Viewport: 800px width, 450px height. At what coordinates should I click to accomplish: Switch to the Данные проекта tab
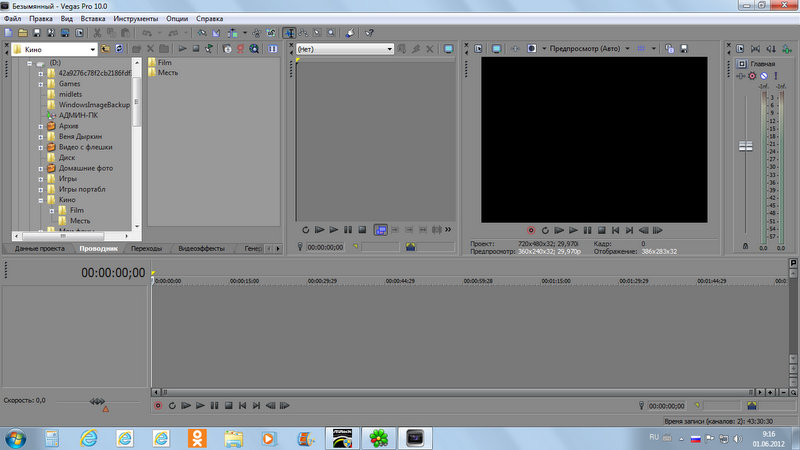point(40,248)
